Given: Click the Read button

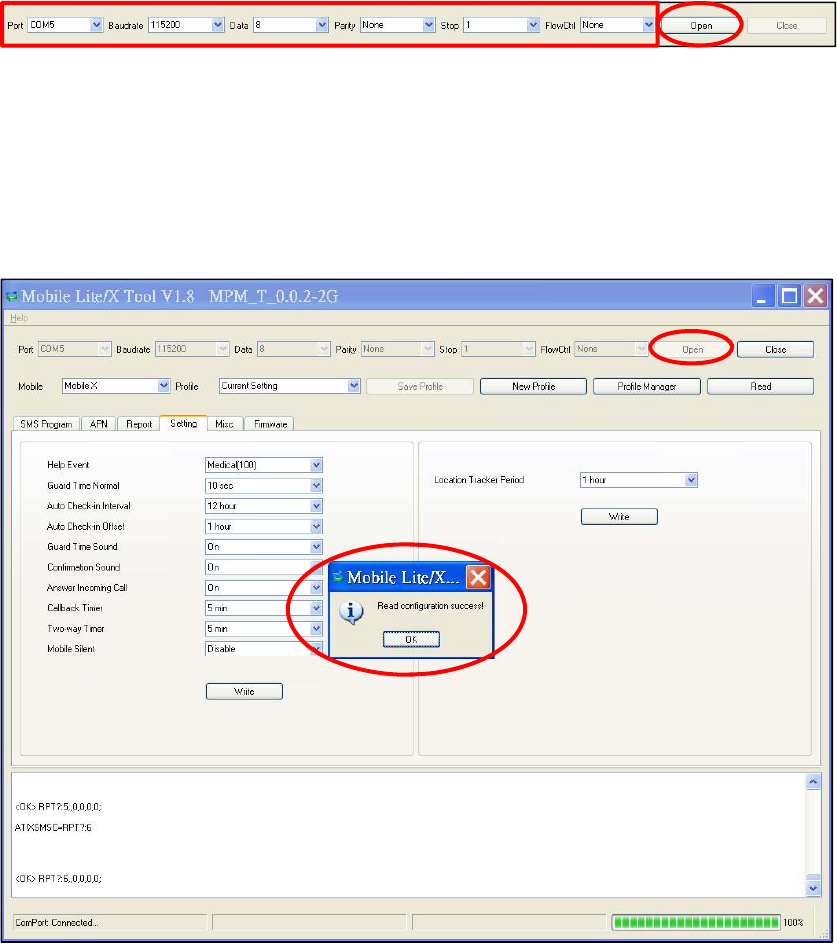Looking at the screenshot, I should (x=761, y=387).
